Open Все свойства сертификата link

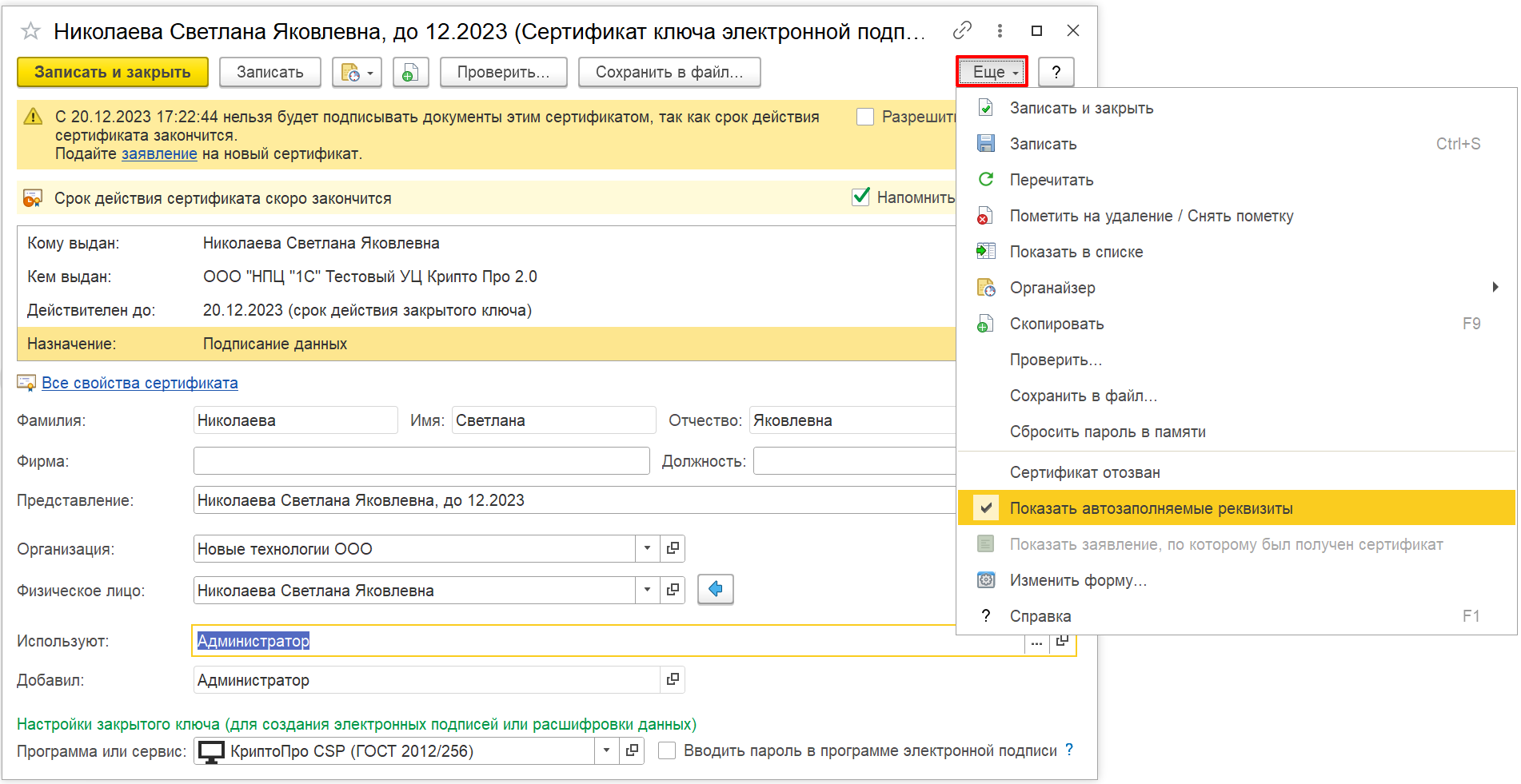[x=140, y=383]
